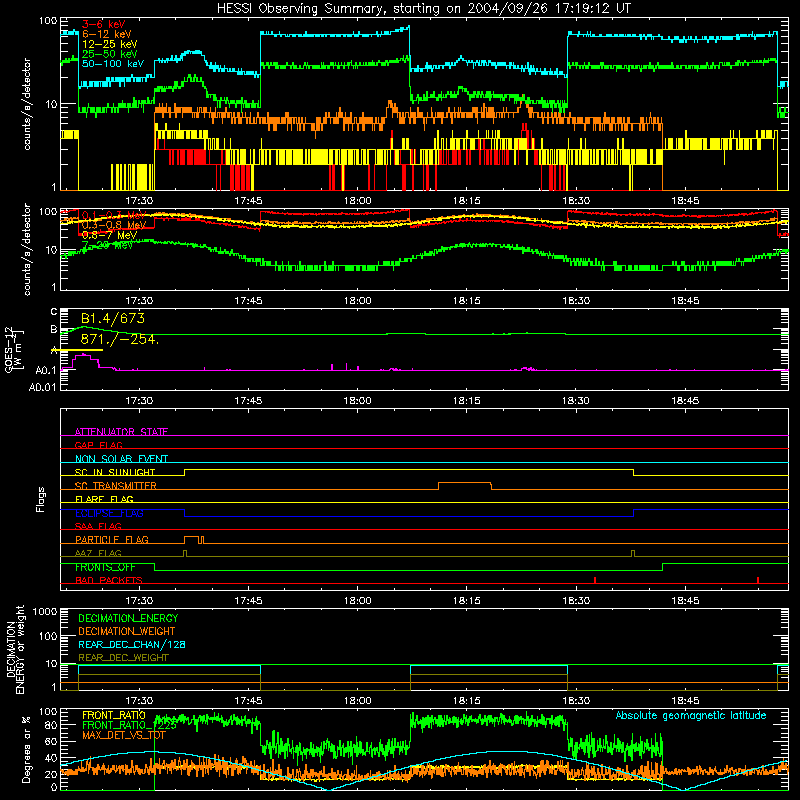Select the red 3-6 keV legend label
The width and height of the screenshot is (800, 800).
click(104, 24)
